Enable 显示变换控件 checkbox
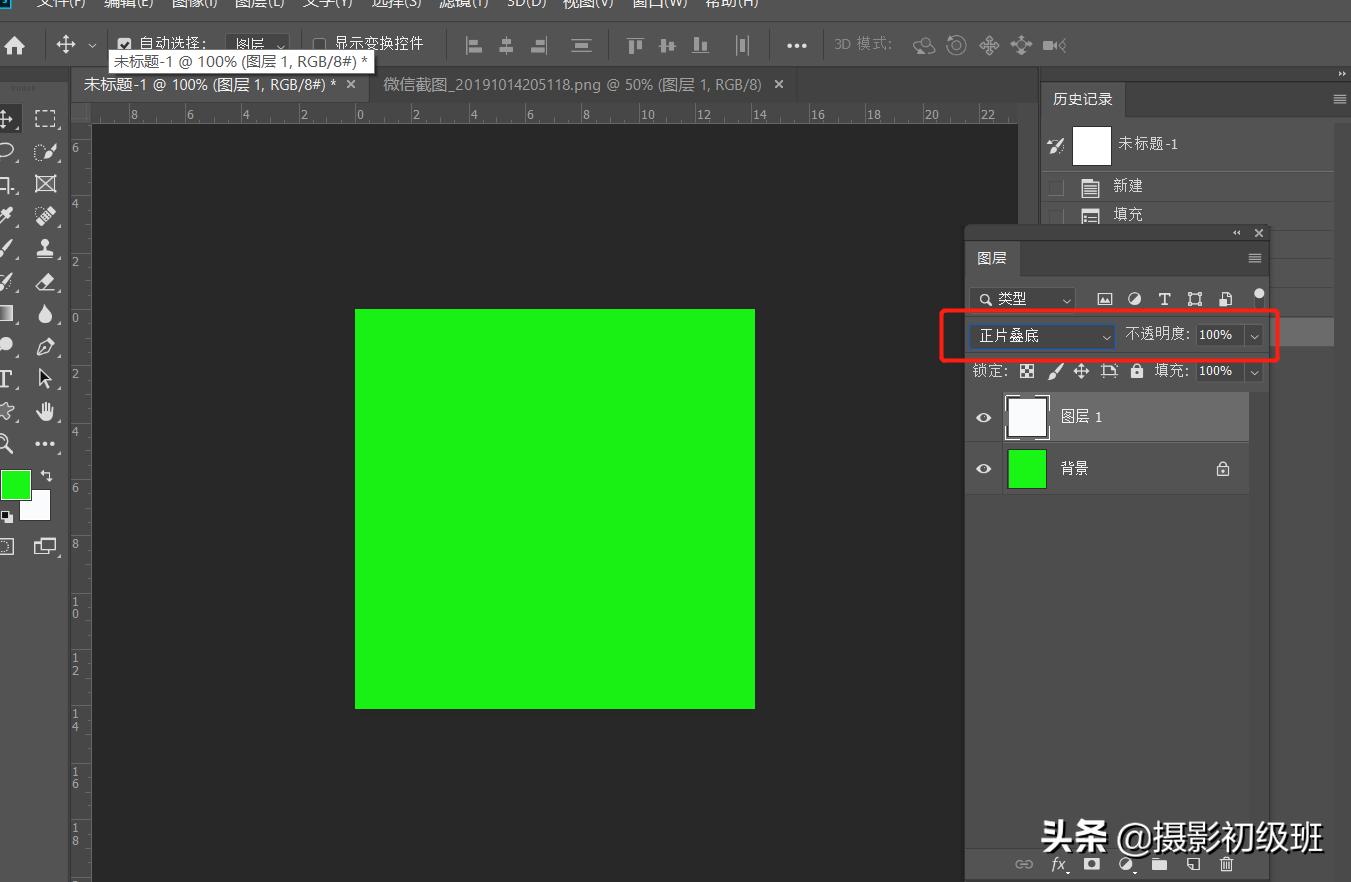The width and height of the screenshot is (1351, 882). 320,44
